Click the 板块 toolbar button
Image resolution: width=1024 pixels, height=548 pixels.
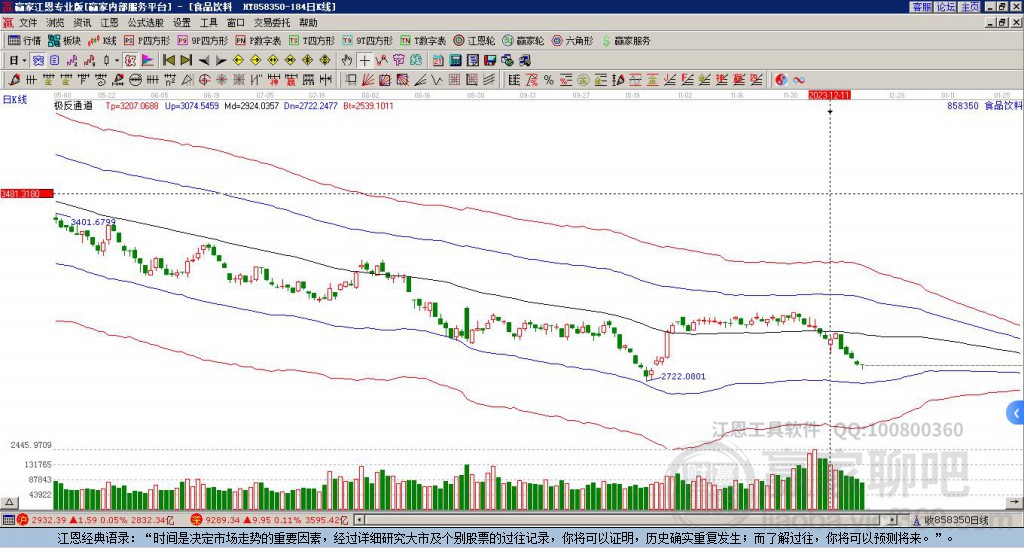click(65, 41)
